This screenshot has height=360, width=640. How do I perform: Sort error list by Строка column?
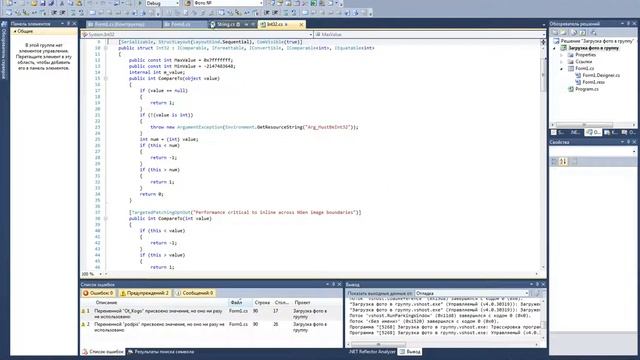(x=262, y=303)
